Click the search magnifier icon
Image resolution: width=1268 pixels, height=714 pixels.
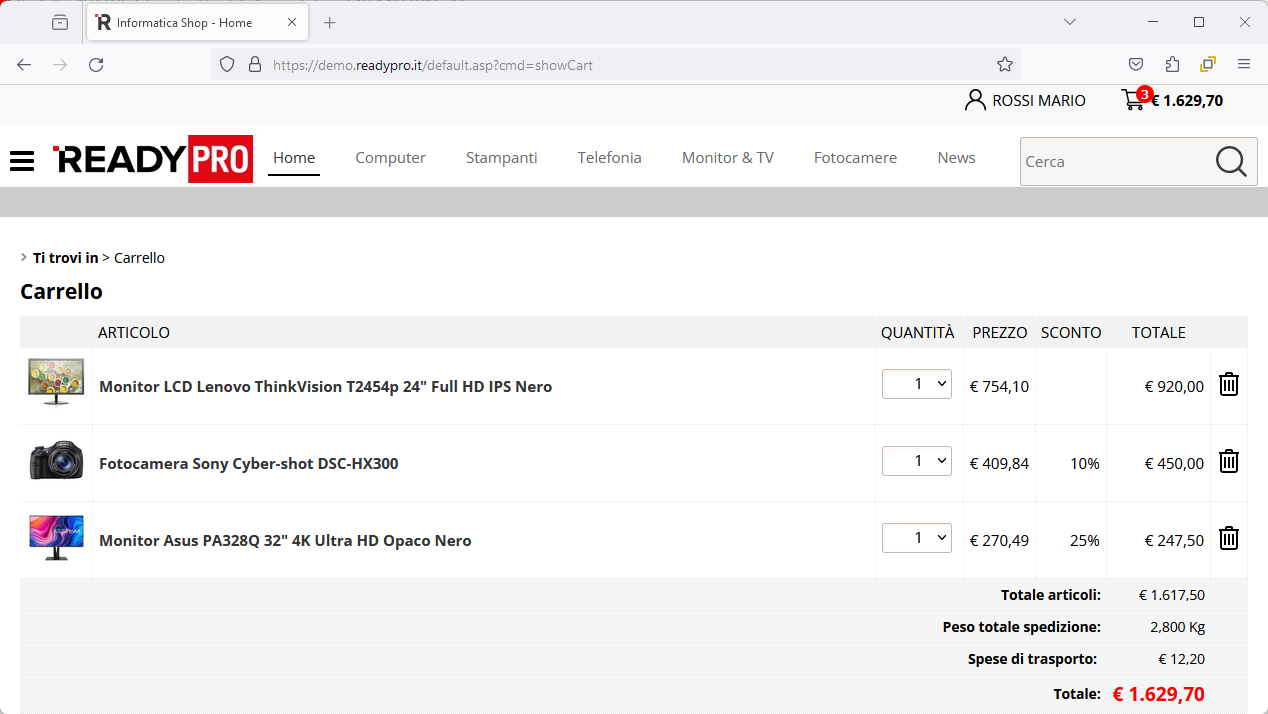1231,161
